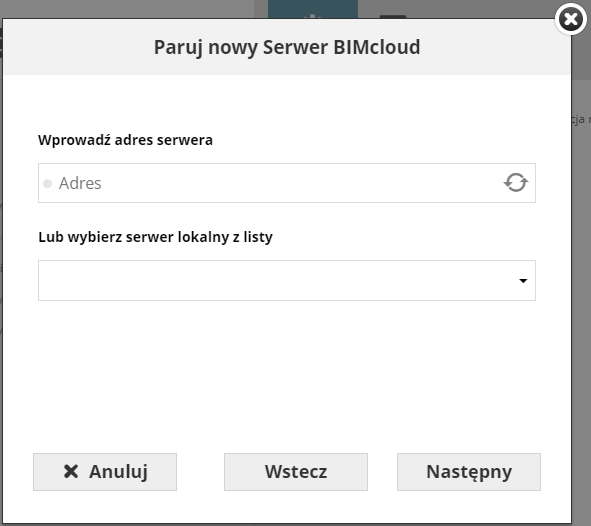Click the gray status dot beside Adres
The height and width of the screenshot is (526, 591).
[47, 183]
